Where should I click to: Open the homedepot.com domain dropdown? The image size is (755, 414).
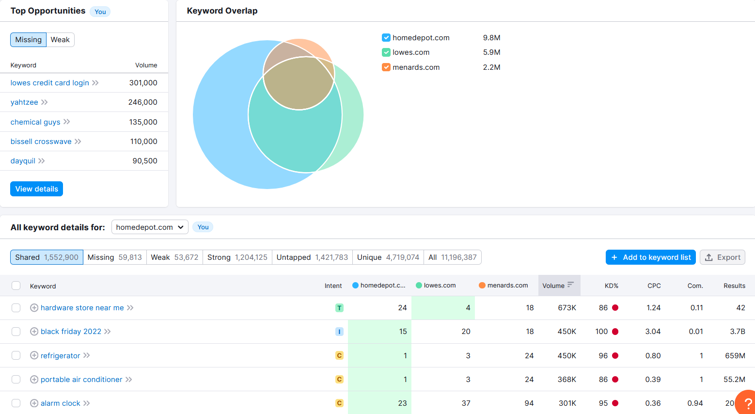150,227
